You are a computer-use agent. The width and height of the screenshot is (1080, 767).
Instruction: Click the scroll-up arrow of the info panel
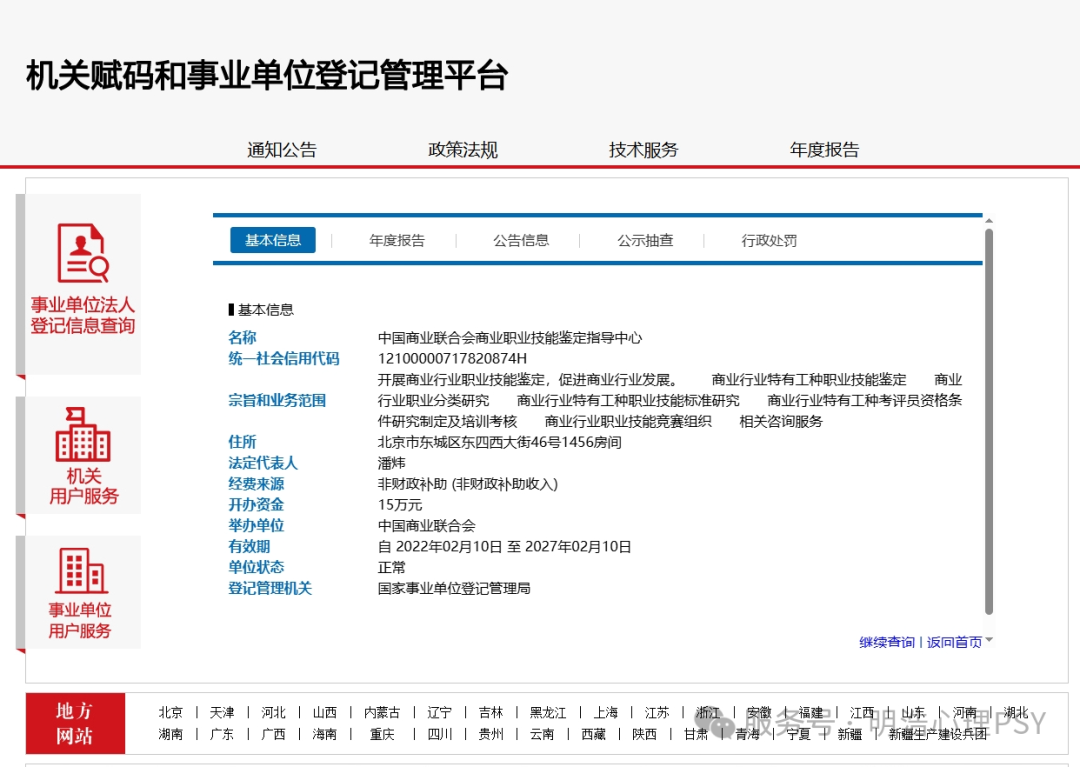click(989, 221)
